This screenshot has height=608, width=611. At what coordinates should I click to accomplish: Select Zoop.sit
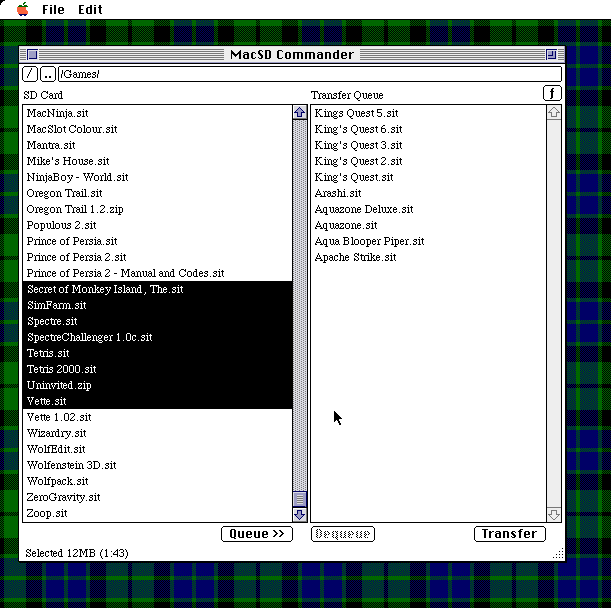[157, 513]
